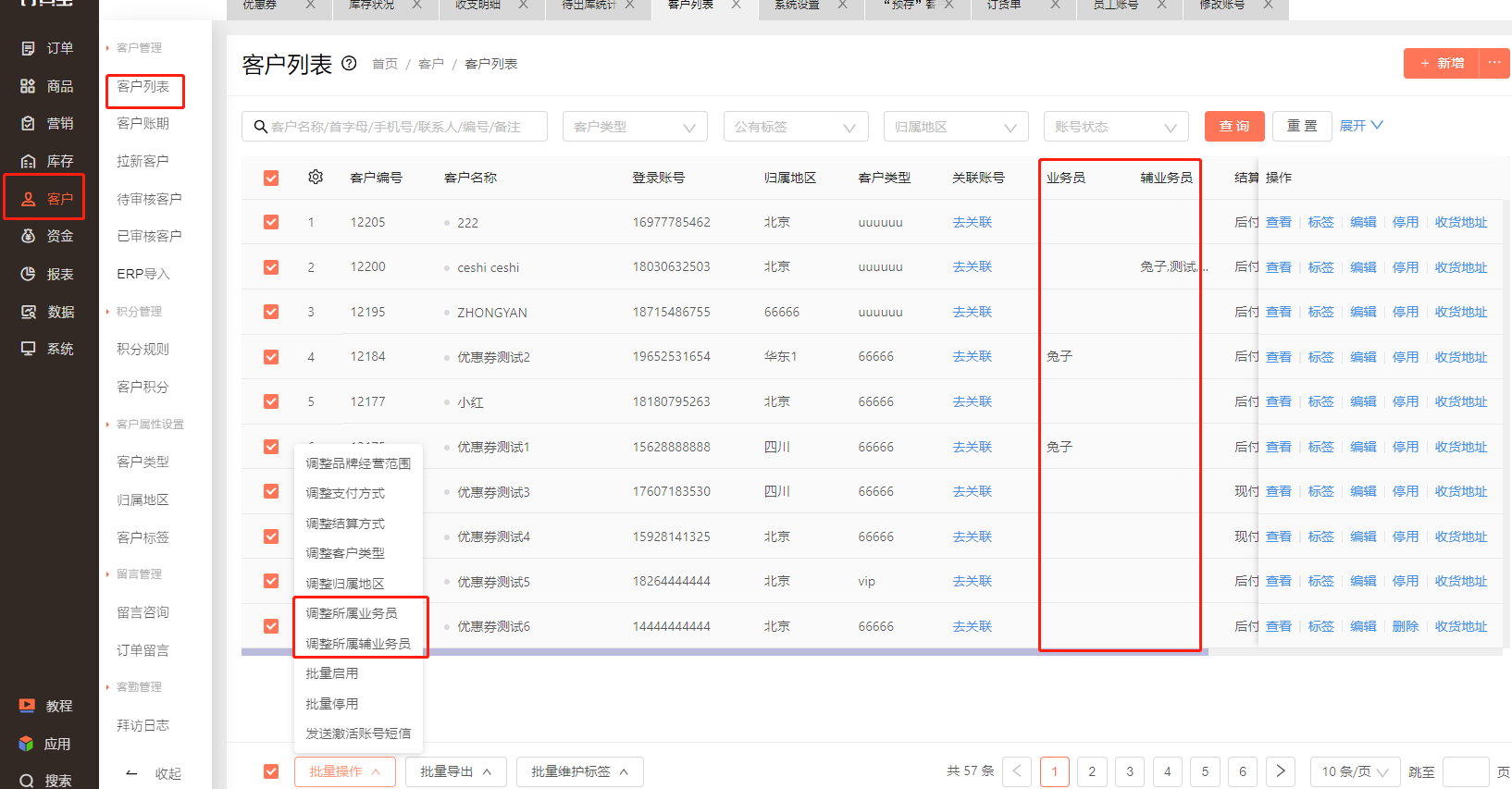The width and height of the screenshot is (1512, 789).
Task: Focus the 跳至 page number field
Action: click(x=1466, y=771)
